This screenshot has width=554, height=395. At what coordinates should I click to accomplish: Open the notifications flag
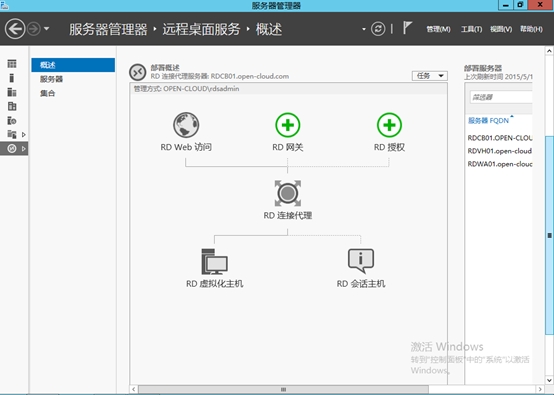(407, 28)
